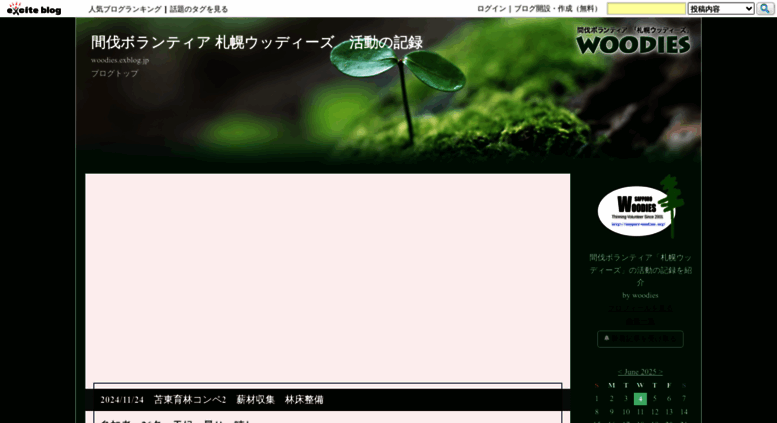Click the WOODIES header logo image
777x423 pixels.
(x=633, y=40)
